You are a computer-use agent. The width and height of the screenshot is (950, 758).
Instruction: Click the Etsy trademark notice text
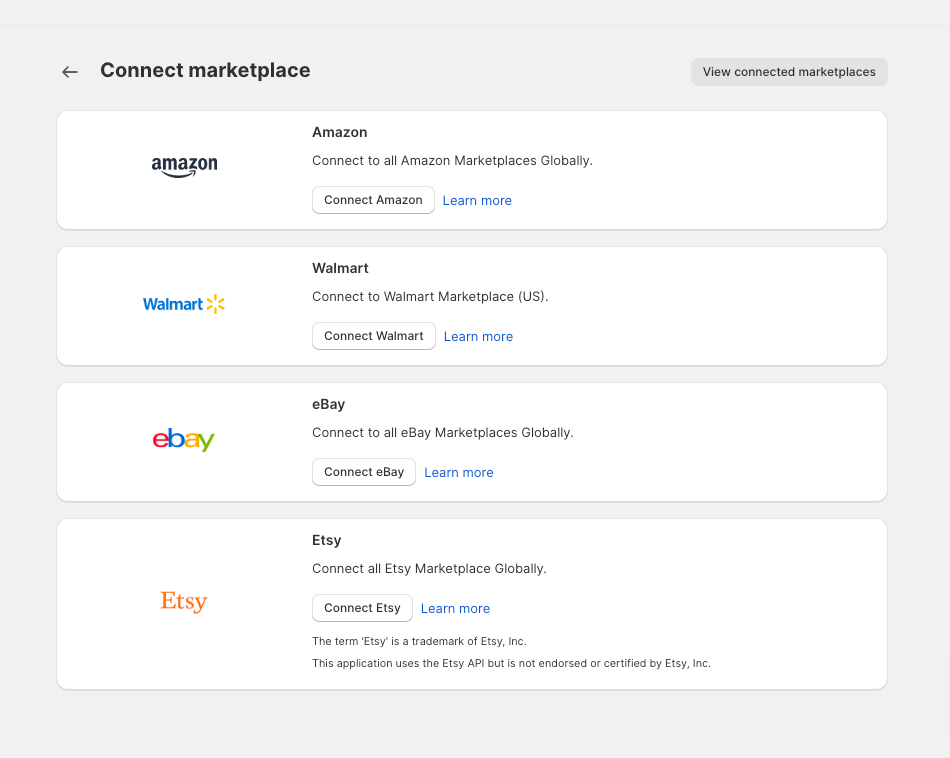click(419, 642)
